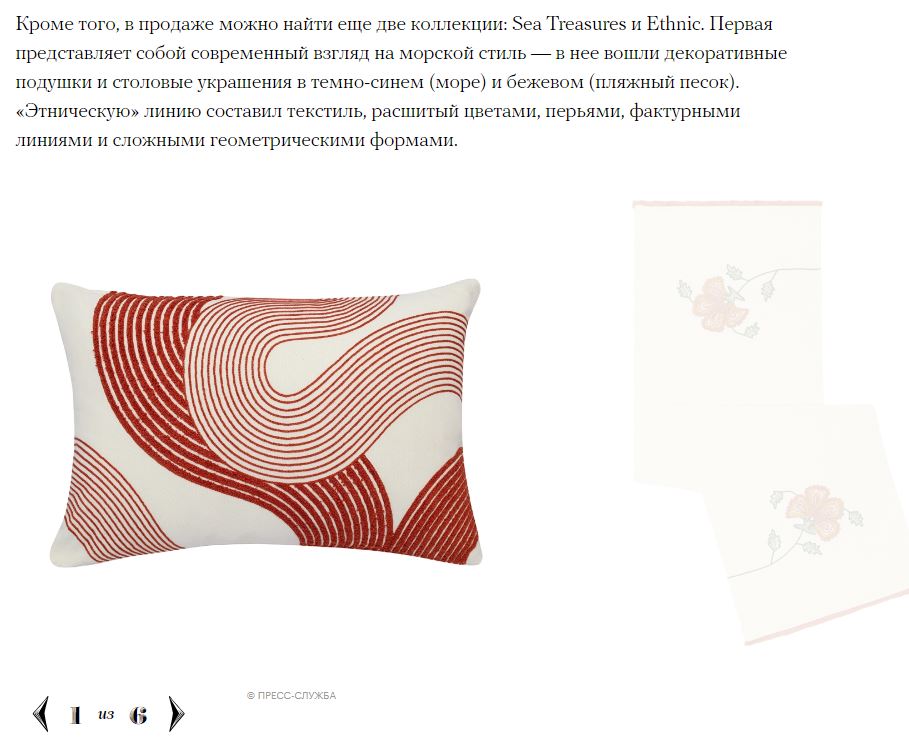909x750 pixels.
Task: Open the red striped pillow image
Action: tap(266, 423)
